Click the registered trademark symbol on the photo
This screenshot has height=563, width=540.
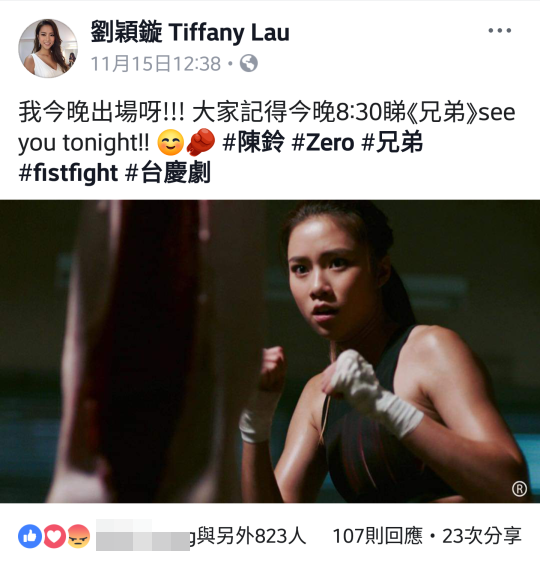pos(519,489)
